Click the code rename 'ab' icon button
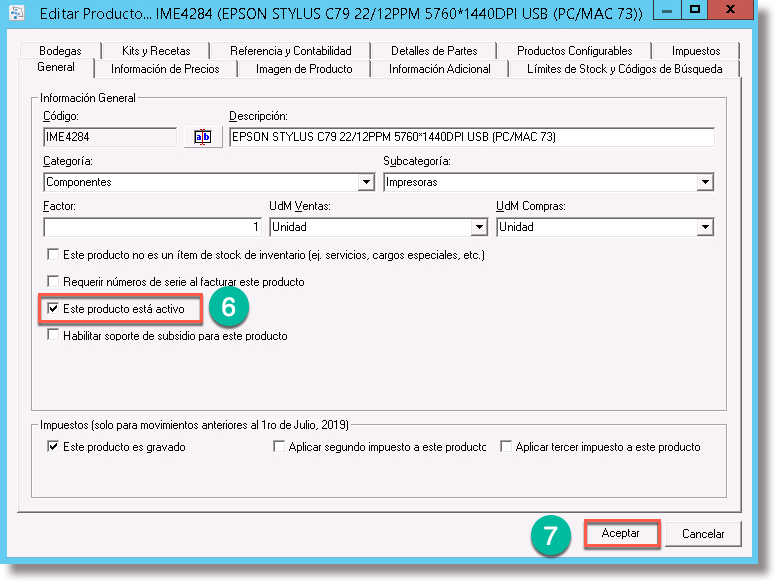The width and height of the screenshot is (775, 581). point(203,137)
